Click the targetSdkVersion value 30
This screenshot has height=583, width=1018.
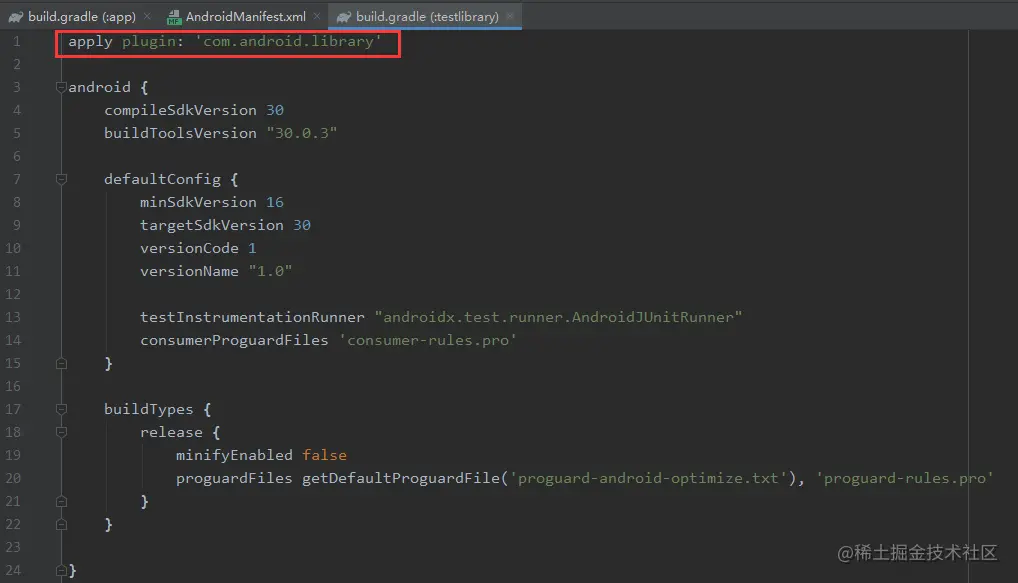pyautogui.click(x=302, y=225)
